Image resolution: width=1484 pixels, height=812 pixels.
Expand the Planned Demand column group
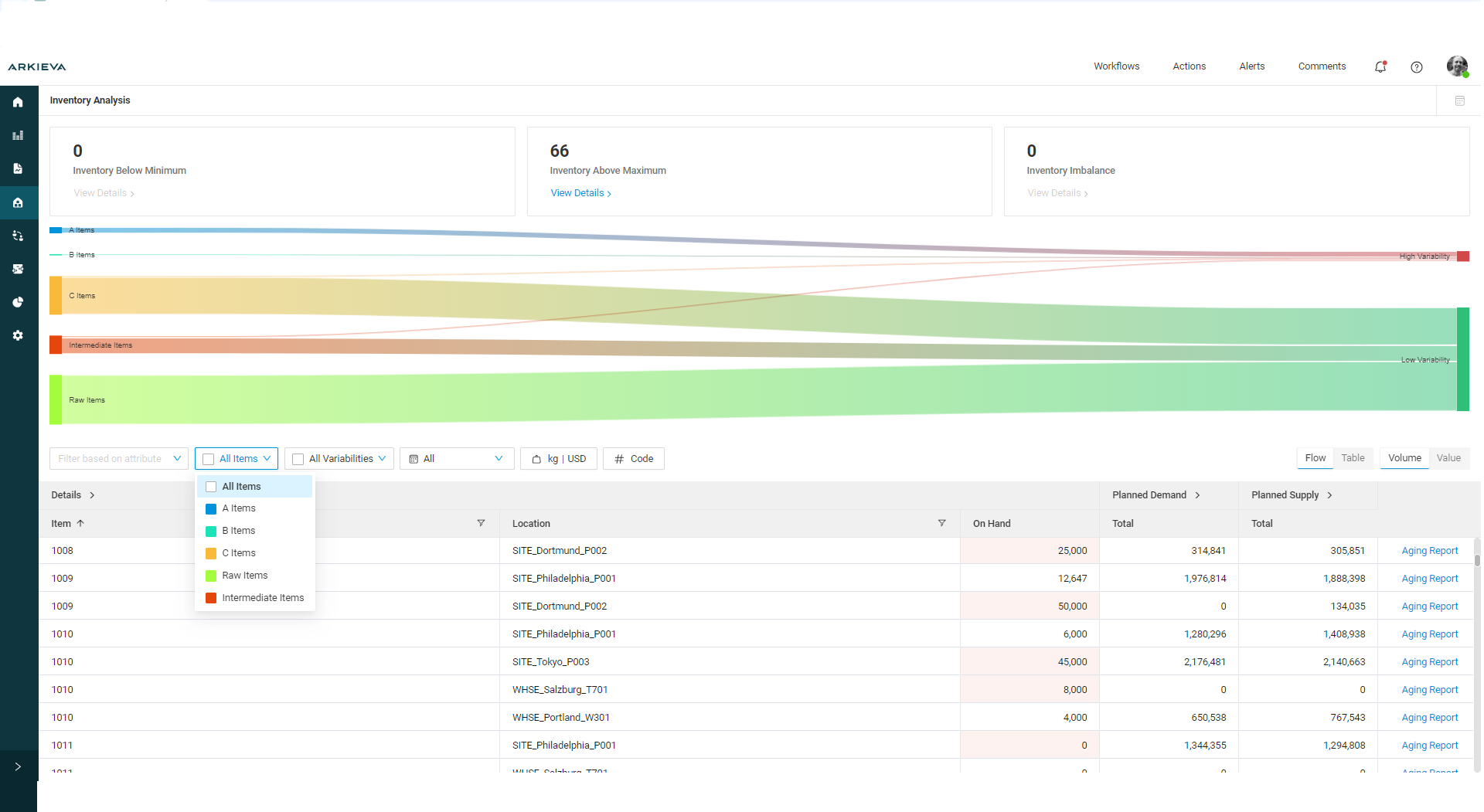coord(1197,495)
